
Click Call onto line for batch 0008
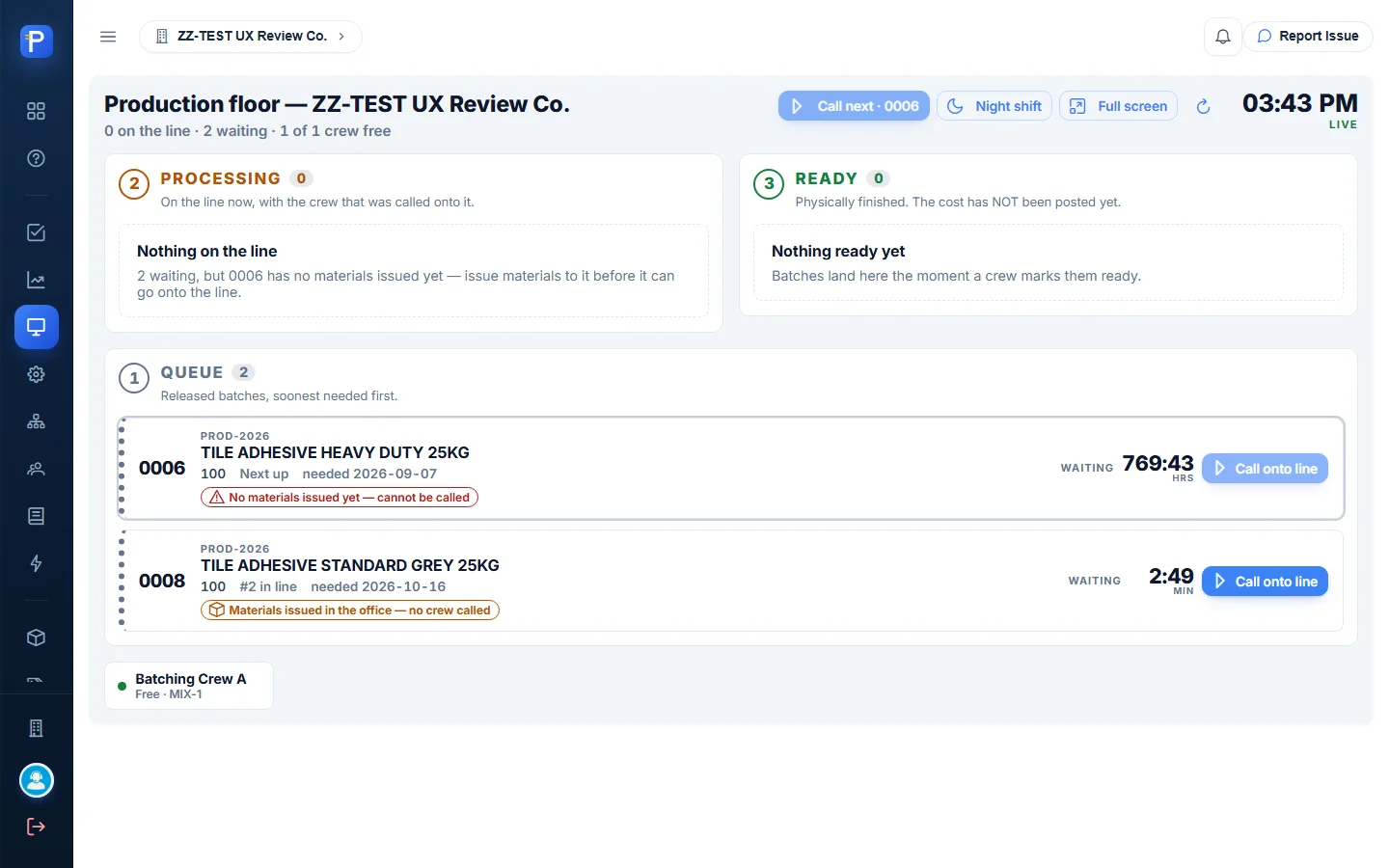tap(1265, 582)
